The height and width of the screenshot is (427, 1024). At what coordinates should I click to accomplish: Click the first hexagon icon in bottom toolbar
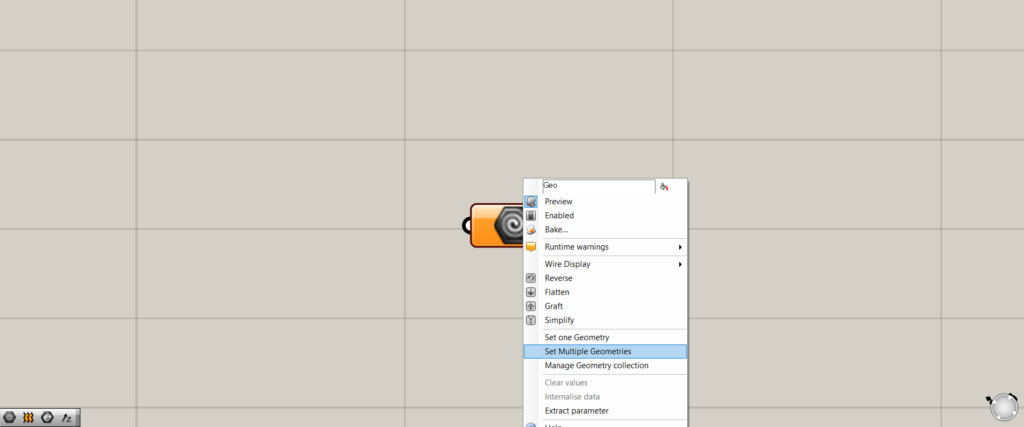pos(10,416)
